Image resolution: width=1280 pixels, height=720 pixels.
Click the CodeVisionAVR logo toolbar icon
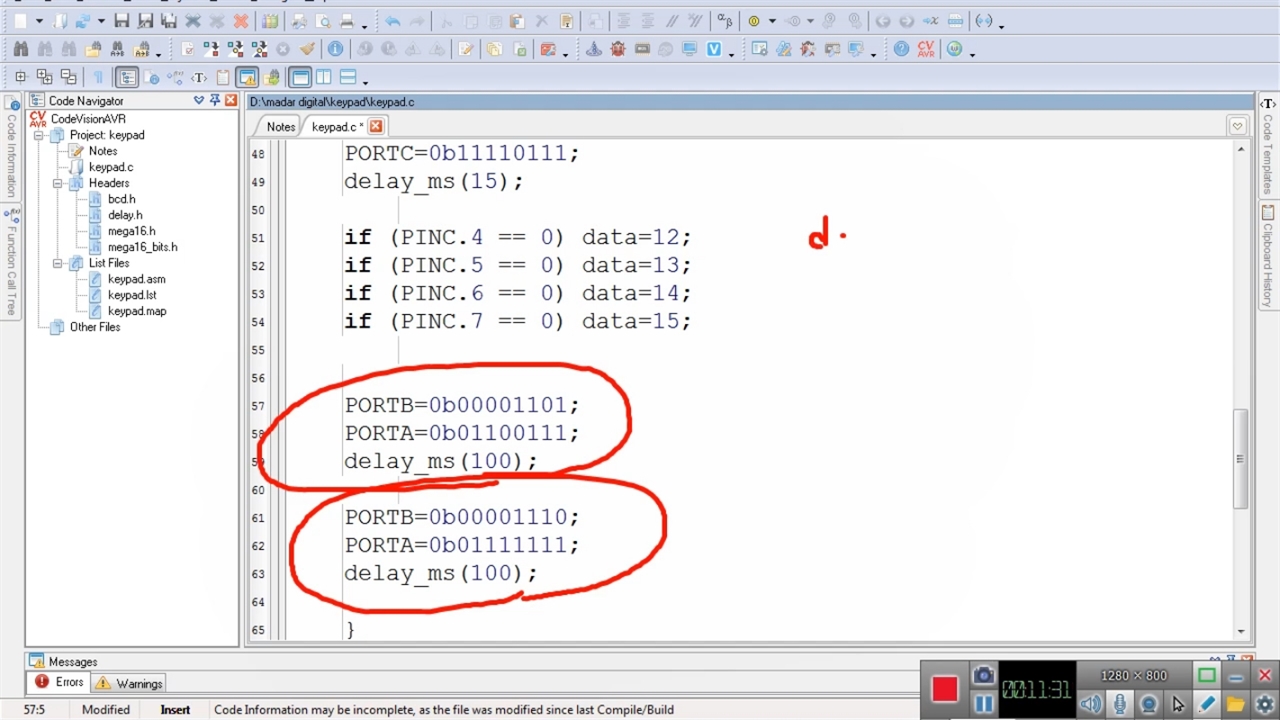pos(926,49)
